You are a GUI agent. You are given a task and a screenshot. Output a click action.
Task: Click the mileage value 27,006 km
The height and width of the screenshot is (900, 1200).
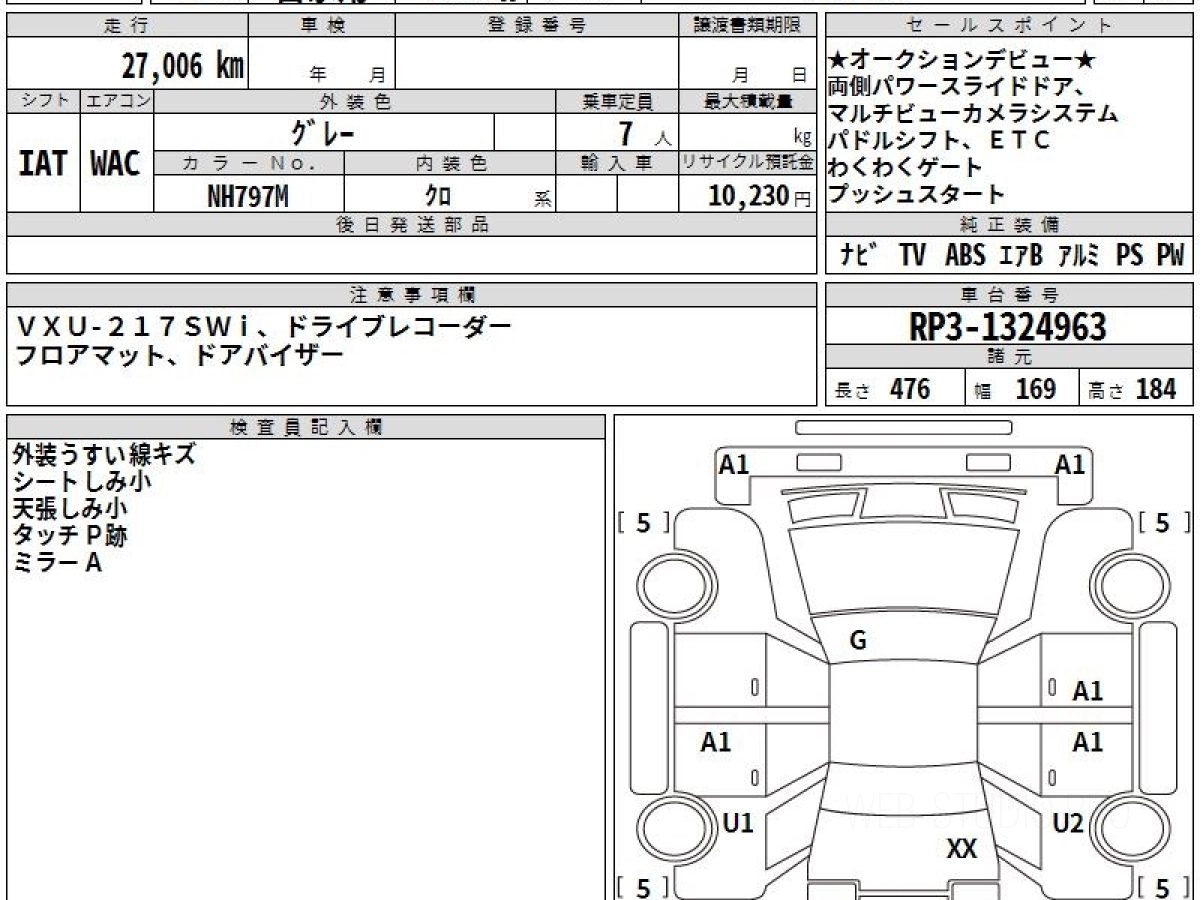click(183, 66)
